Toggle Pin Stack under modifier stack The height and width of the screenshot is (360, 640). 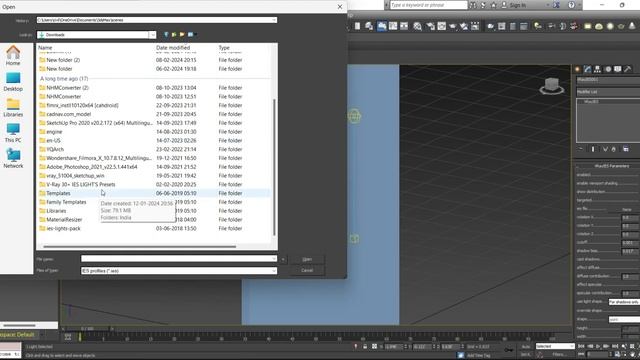[580, 149]
